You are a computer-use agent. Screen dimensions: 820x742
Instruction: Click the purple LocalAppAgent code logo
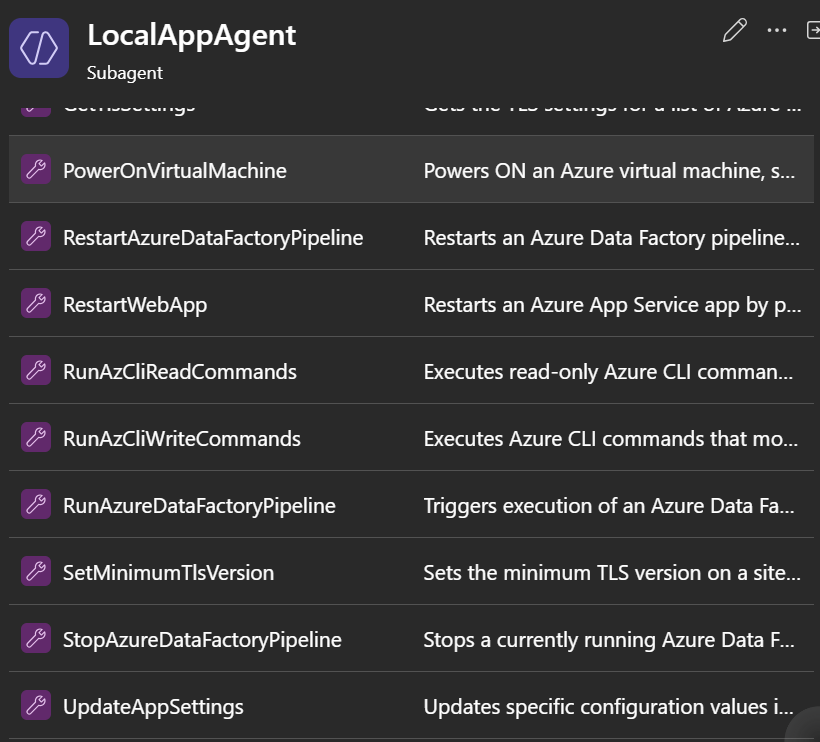pos(39,47)
